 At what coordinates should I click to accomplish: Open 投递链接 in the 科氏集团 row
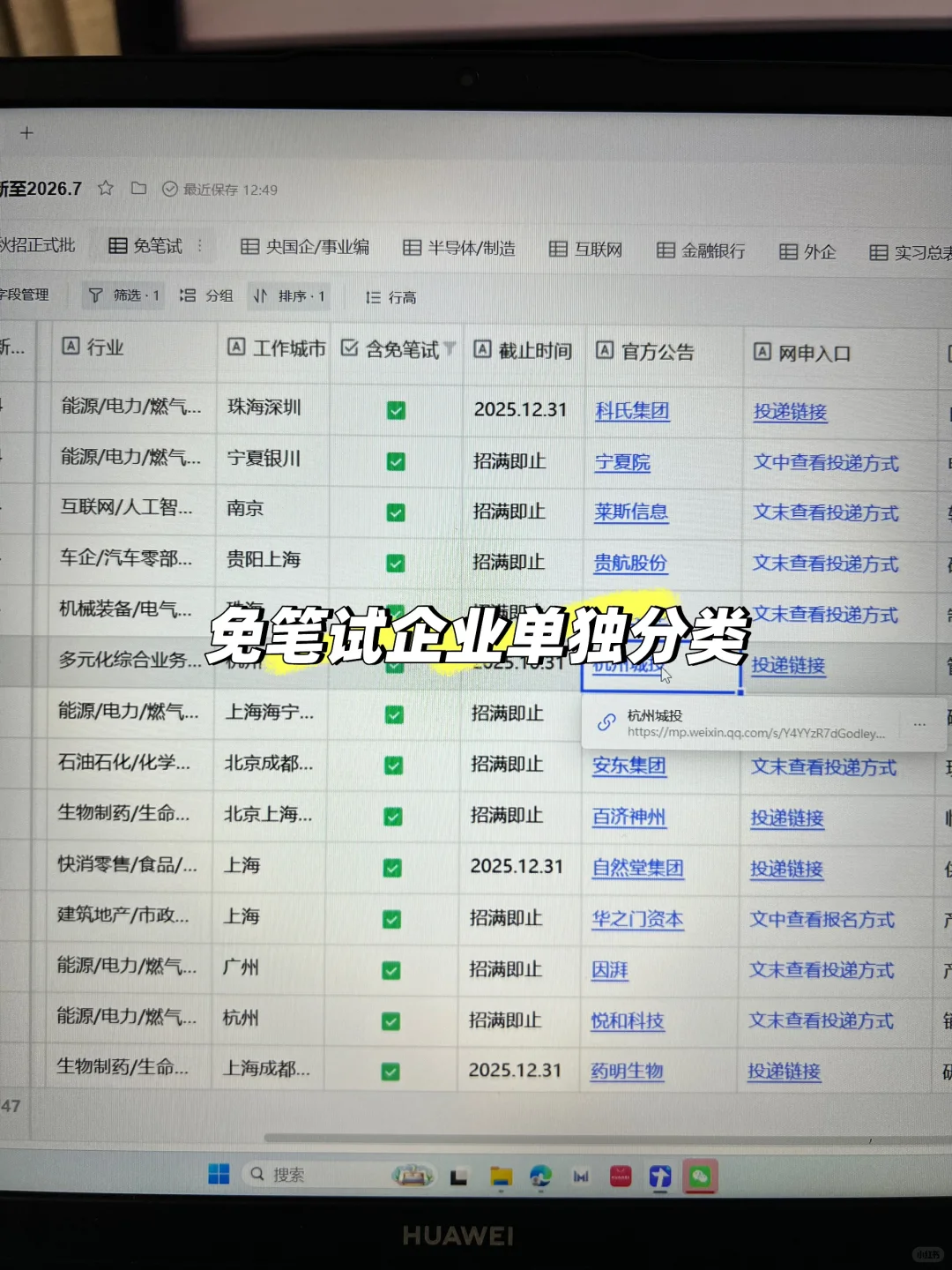tap(790, 412)
